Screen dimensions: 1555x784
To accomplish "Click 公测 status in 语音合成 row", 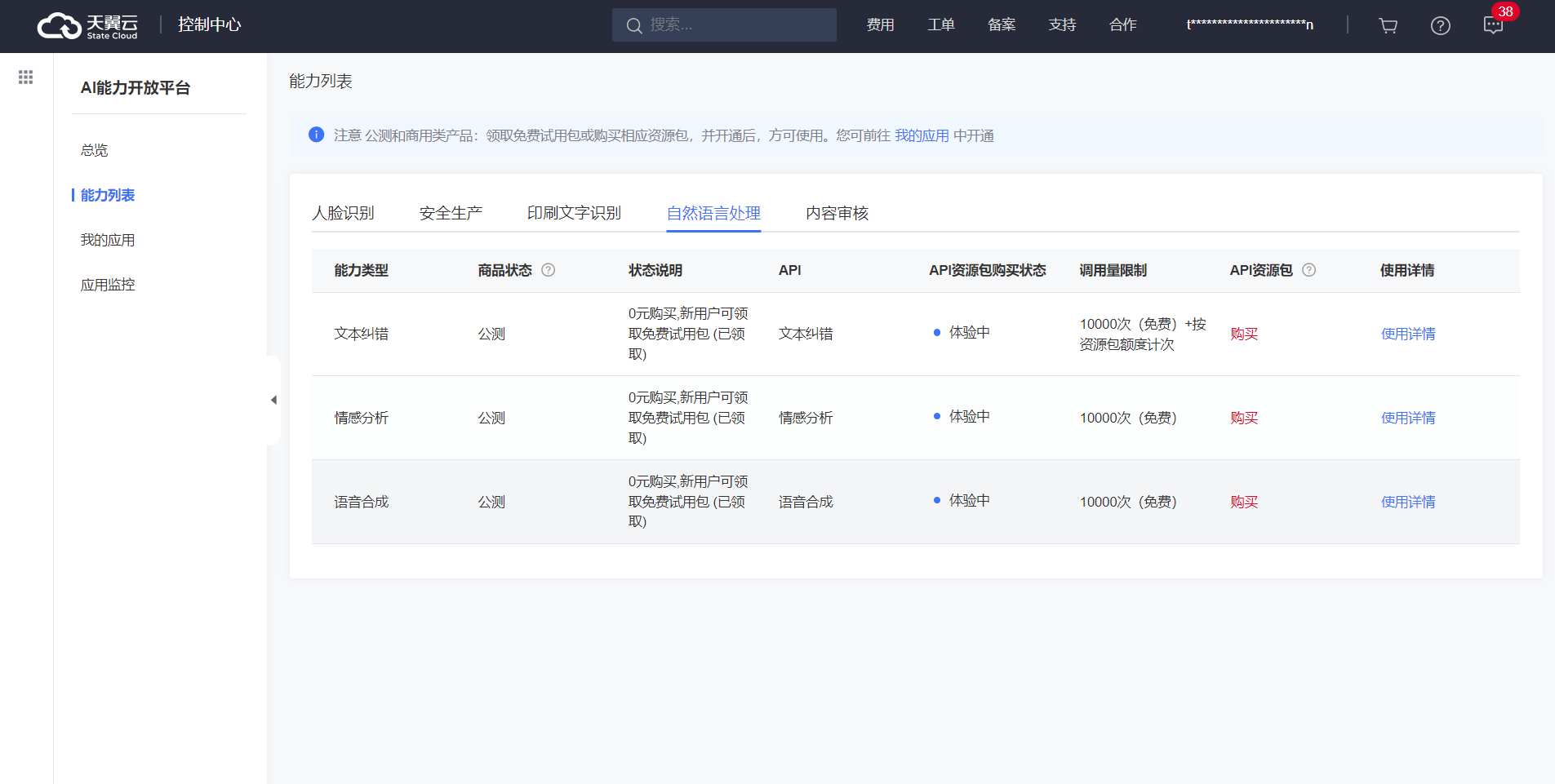I will click(x=491, y=502).
